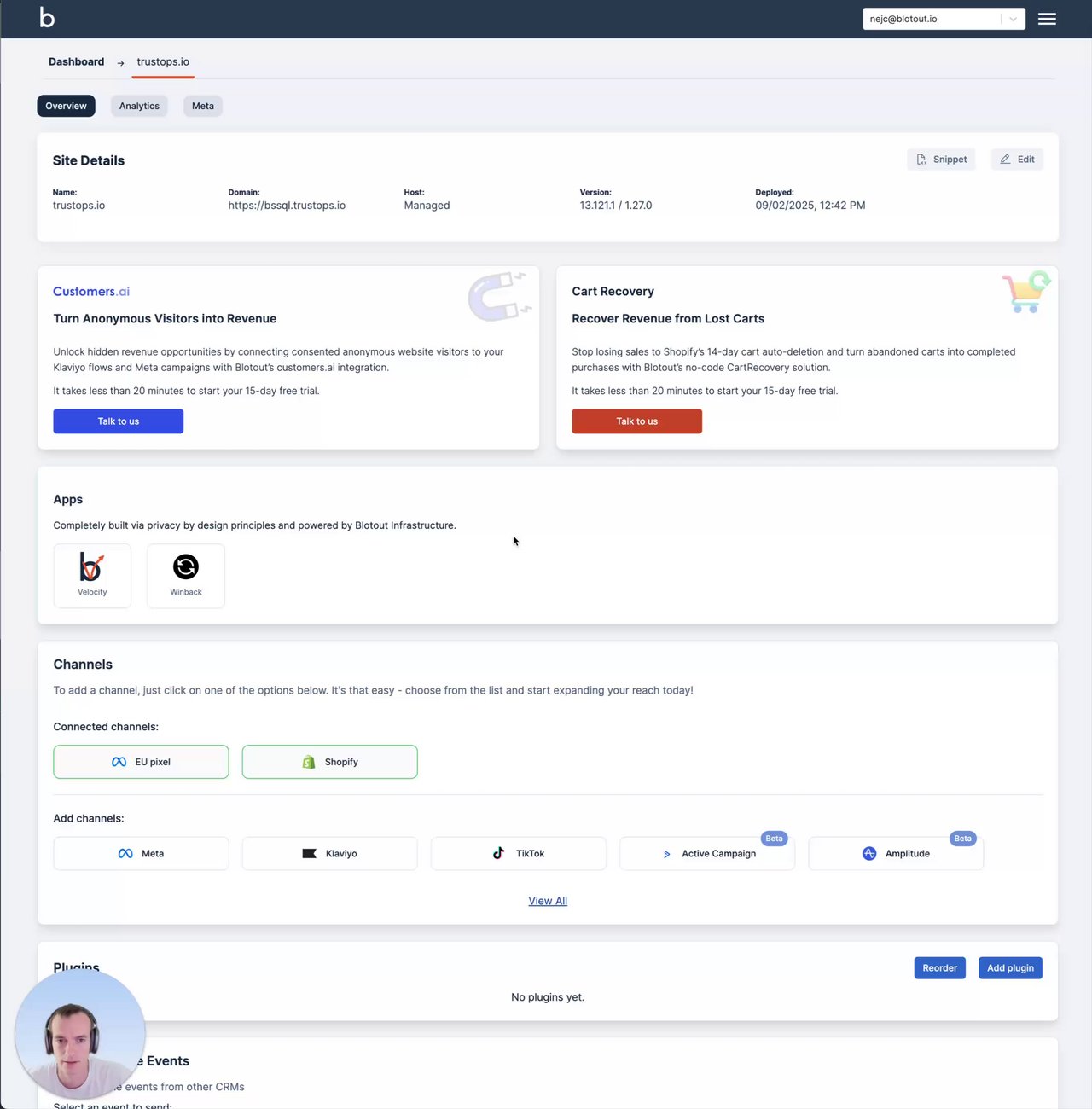This screenshot has width=1092, height=1109.
Task: Add the Amplitude channel
Action: pyautogui.click(x=896, y=853)
